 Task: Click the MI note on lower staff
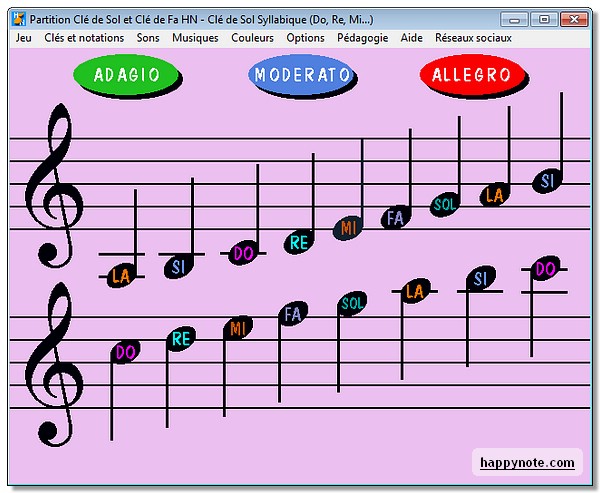238,328
